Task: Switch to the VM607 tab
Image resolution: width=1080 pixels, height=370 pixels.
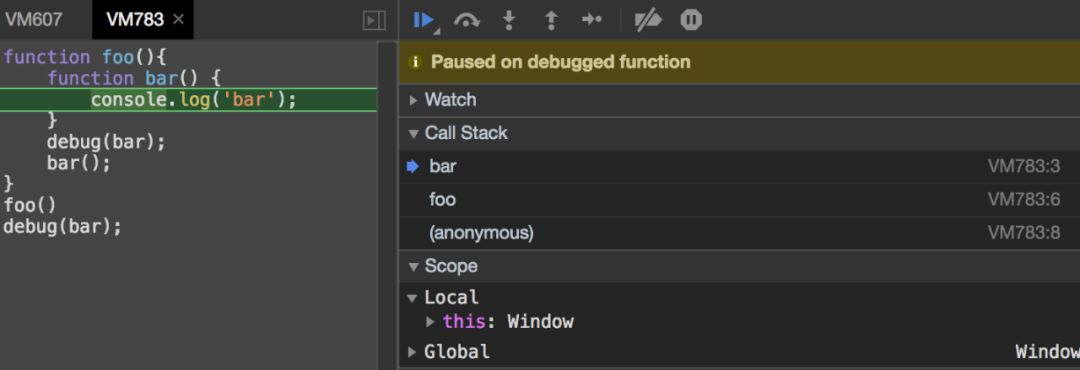Action: [x=33, y=19]
